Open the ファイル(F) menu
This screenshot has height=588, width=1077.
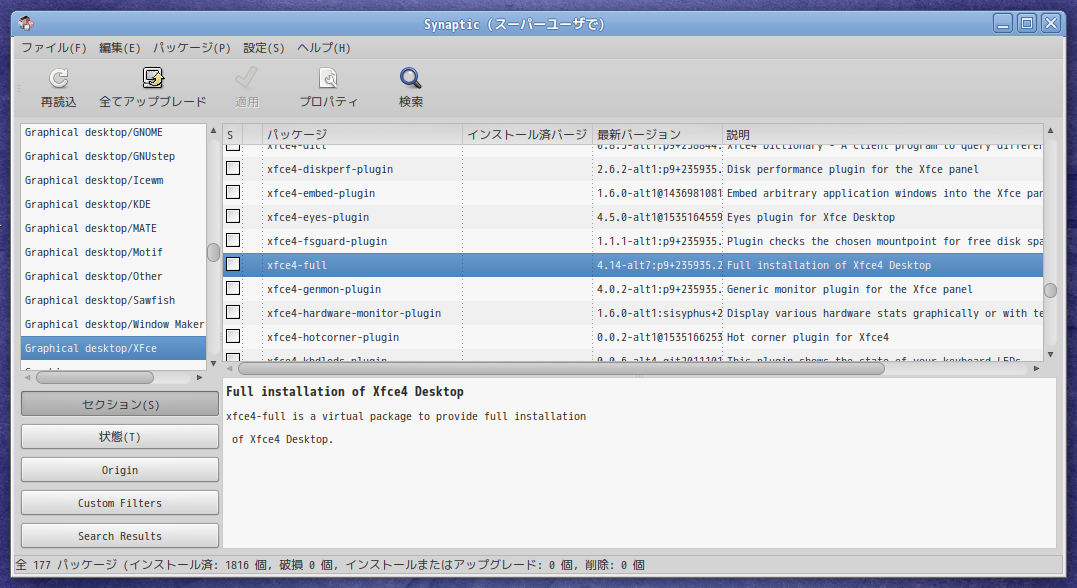(54, 47)
